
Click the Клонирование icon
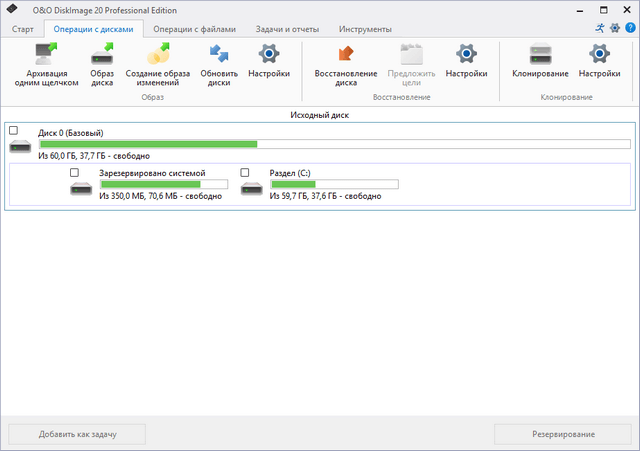tap(540, 56)
